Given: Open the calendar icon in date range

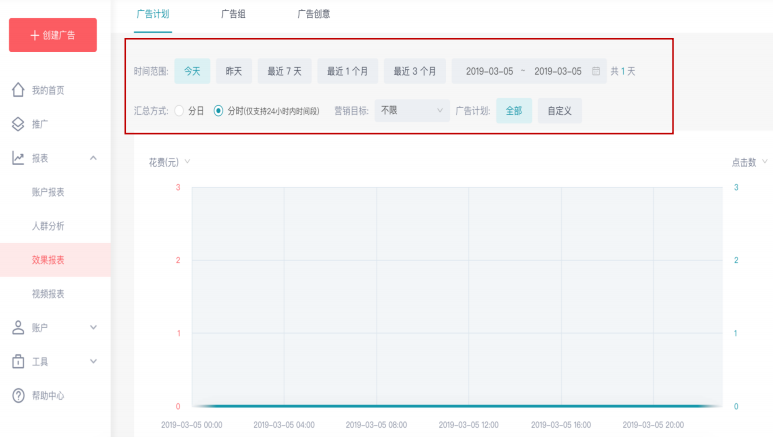Looking at the screenshot, I should (x=596, y=71).
